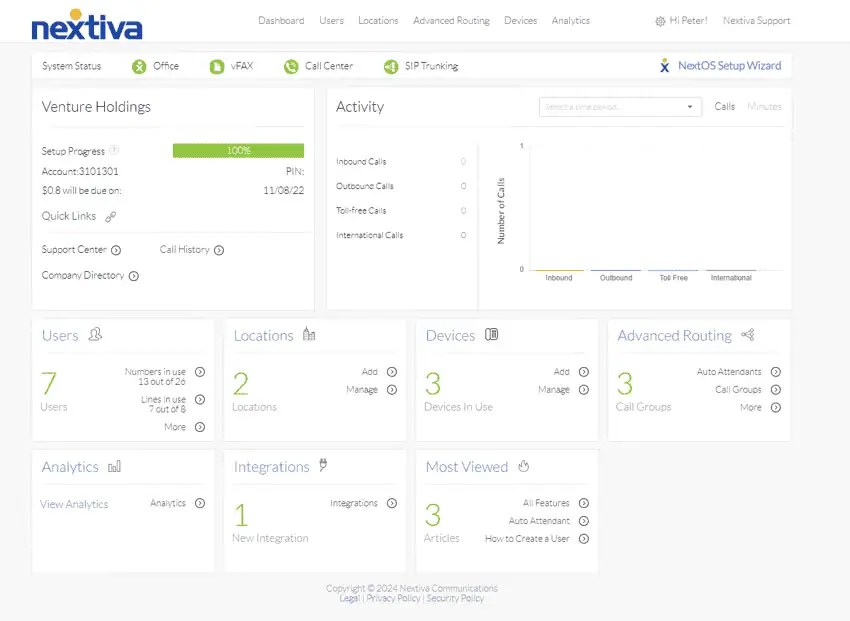Click the Lines in use arrow icon
Viewport: 850px width, 621px height.
200,399
